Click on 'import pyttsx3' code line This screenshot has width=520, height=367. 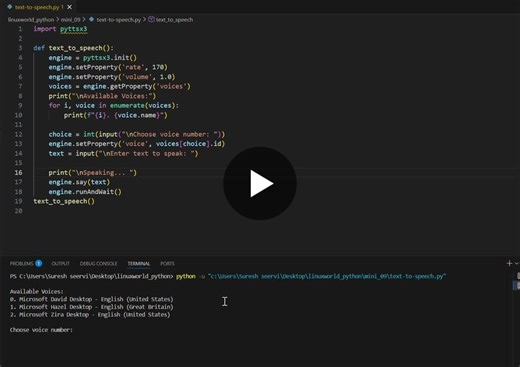[60, 29]
